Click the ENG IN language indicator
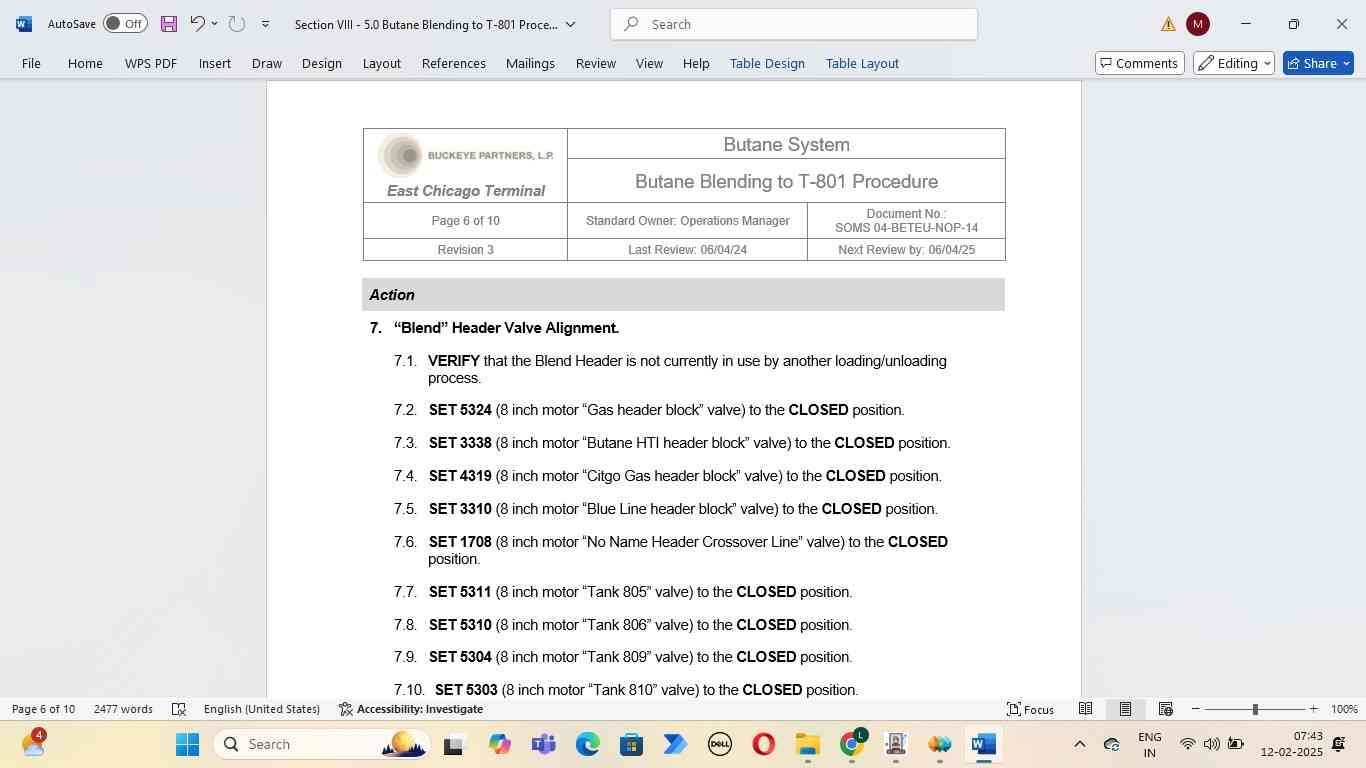Viewport: 1366px width, 768px height. pyautogui.click(x=1150, y=744)
